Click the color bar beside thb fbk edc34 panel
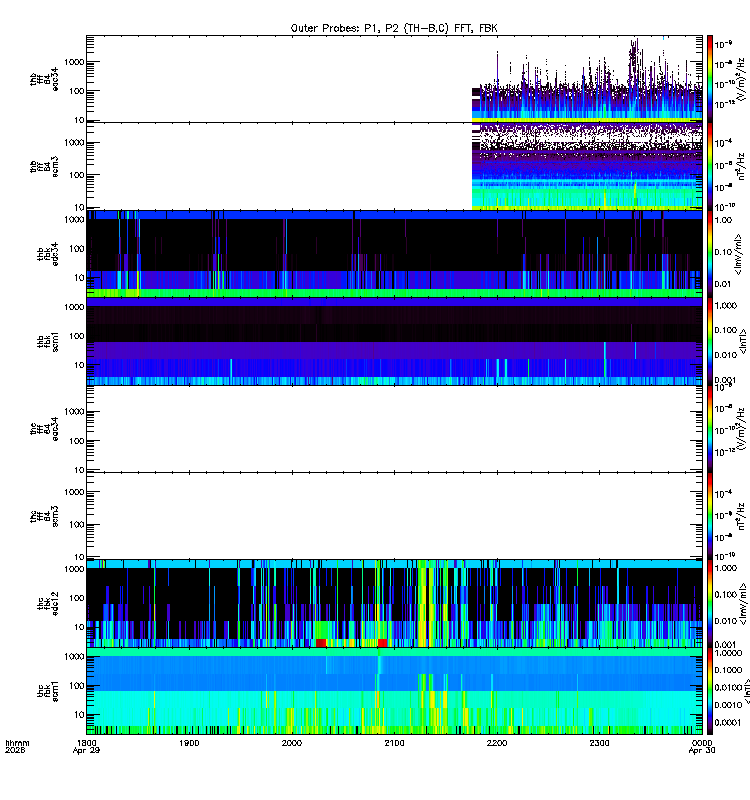 pyautogui.click(x=710, y=254)
